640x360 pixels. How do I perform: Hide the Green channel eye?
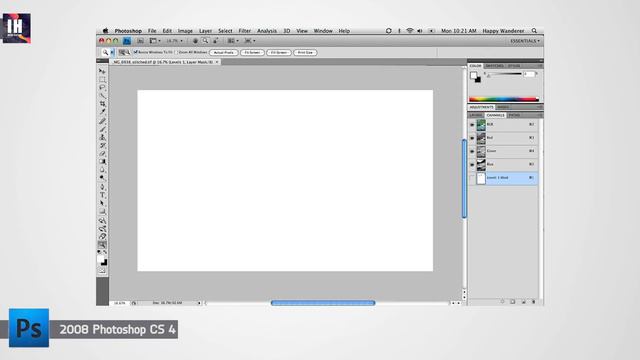[472, 151]
